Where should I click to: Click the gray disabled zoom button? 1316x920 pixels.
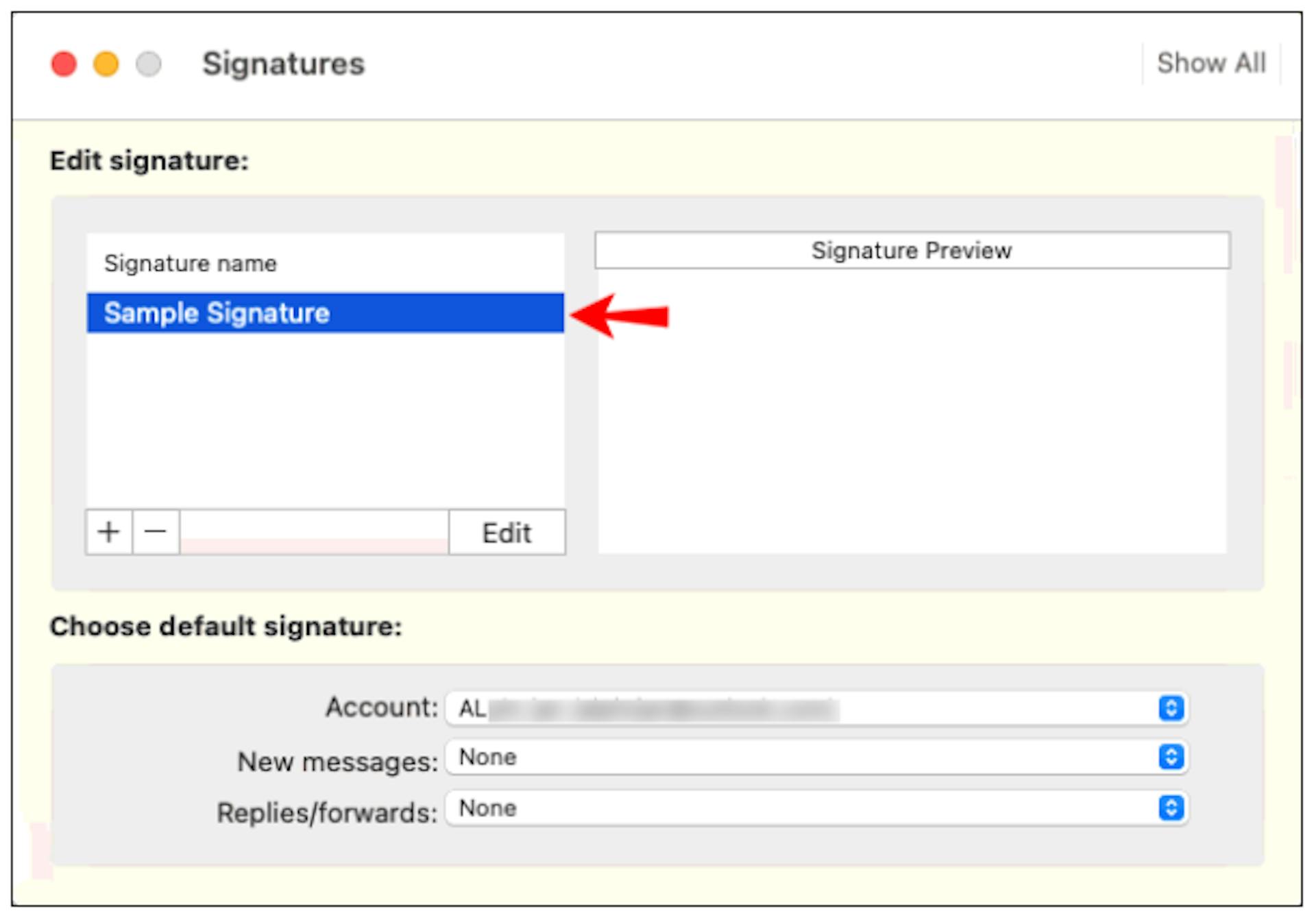click(x=149, y=64)
